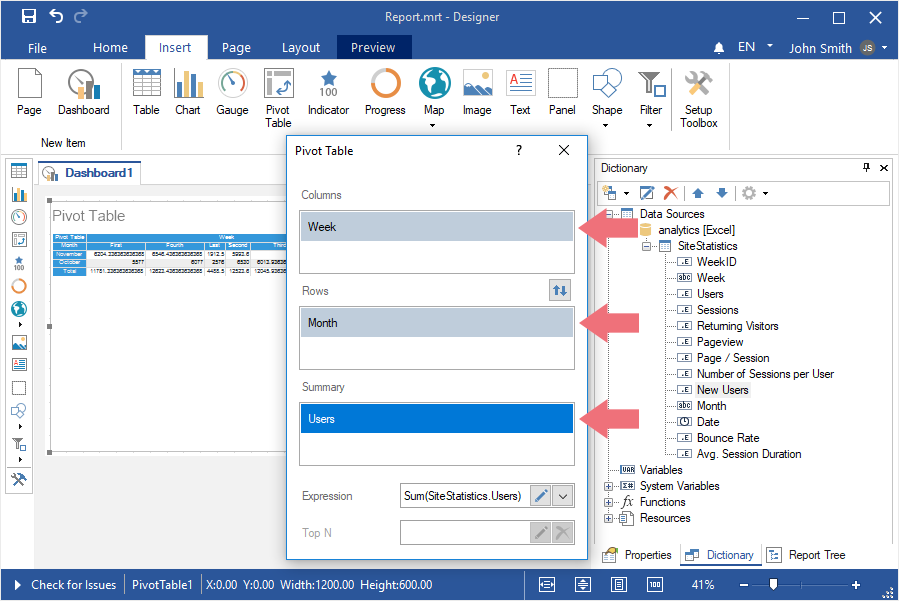Viewport: 899px width, 601px height.
Task: Switch to the Layout ribbon tab
Action: pos(301,47)
